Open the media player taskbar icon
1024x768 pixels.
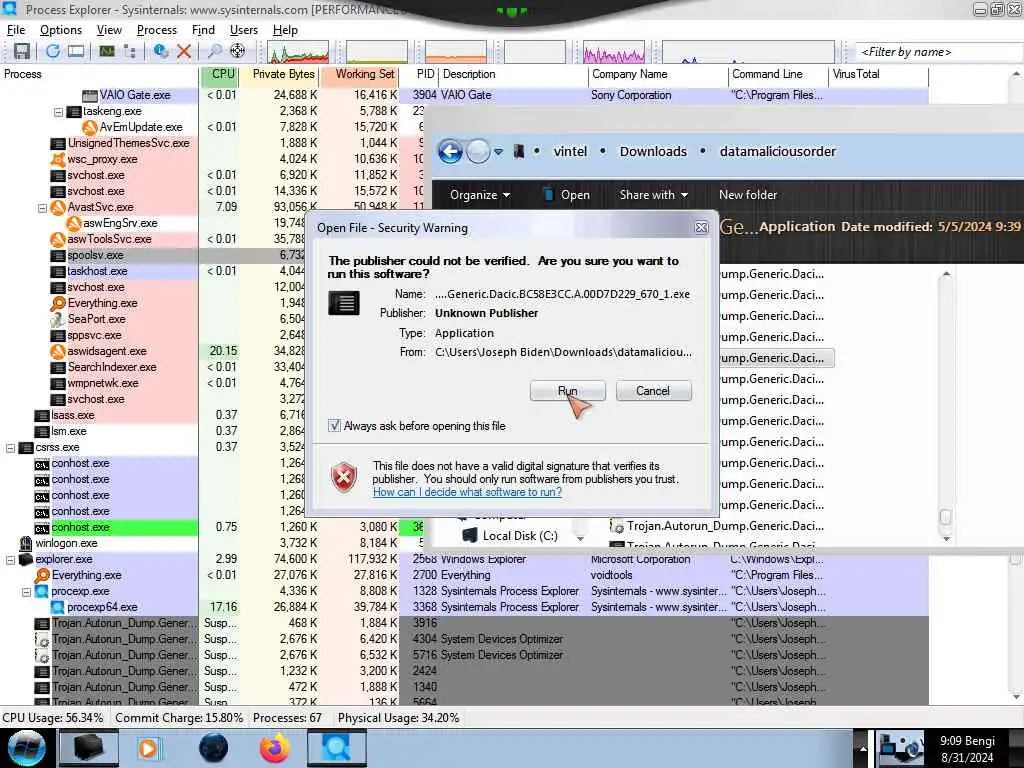click(x=148, y=748)
